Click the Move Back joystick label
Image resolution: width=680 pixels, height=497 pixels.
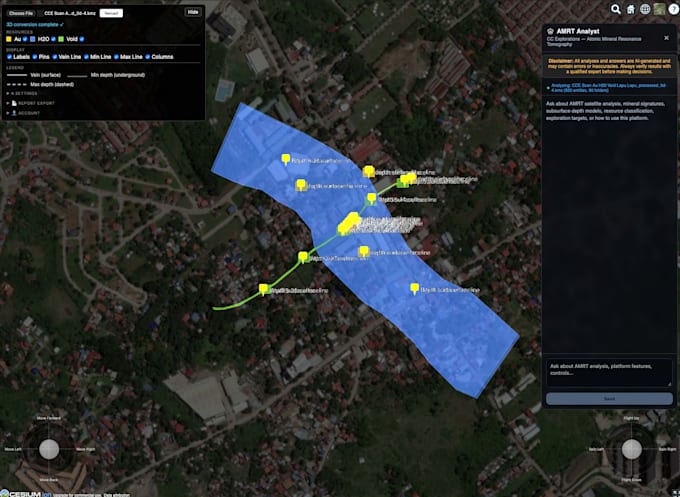tap(49, 480)
